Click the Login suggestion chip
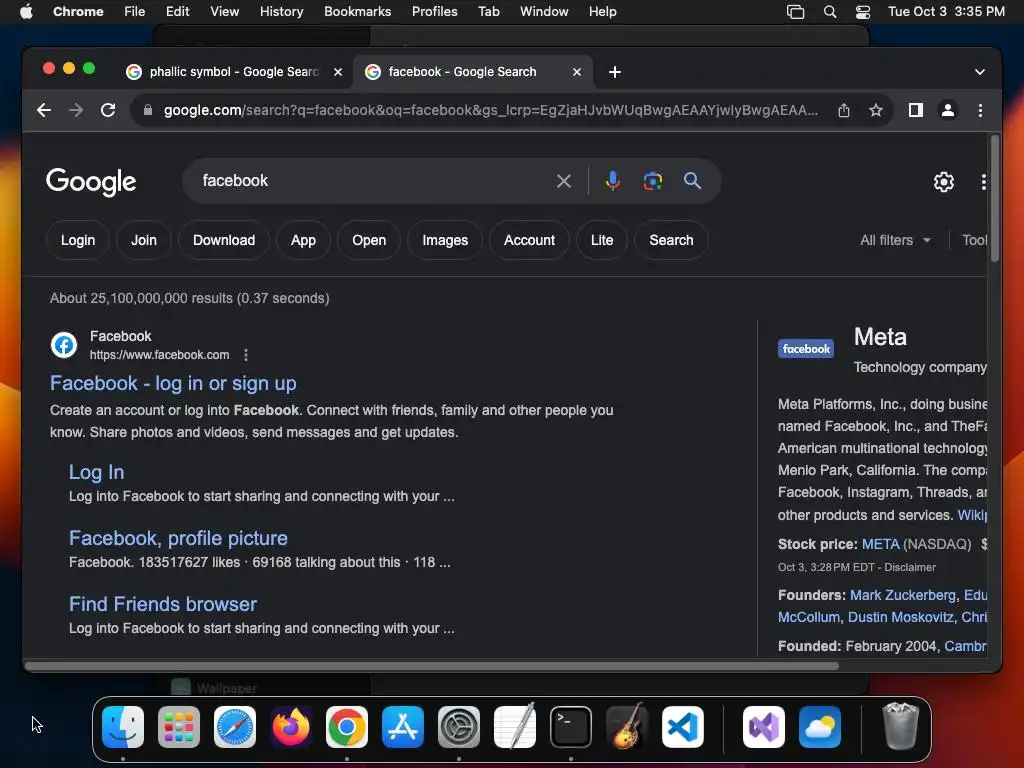 [78, 240]
